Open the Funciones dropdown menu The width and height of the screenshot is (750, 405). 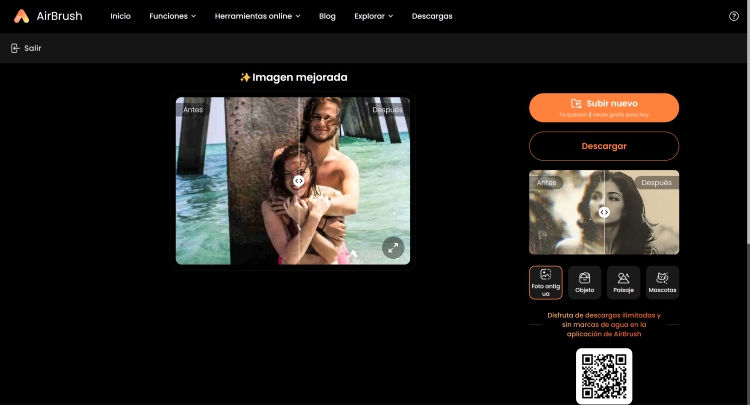click(173, 16)
